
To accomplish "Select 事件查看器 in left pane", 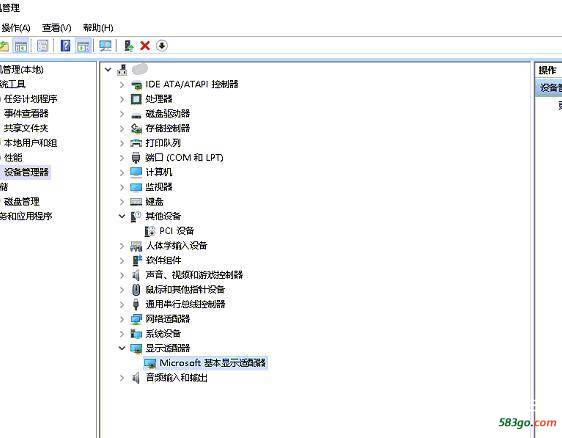I will [26, 113].
